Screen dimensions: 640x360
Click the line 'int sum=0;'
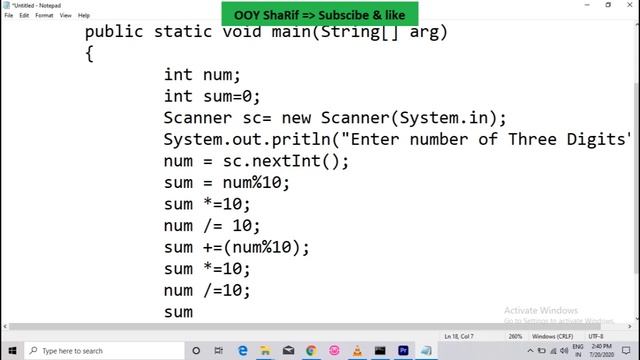(212, 96)
